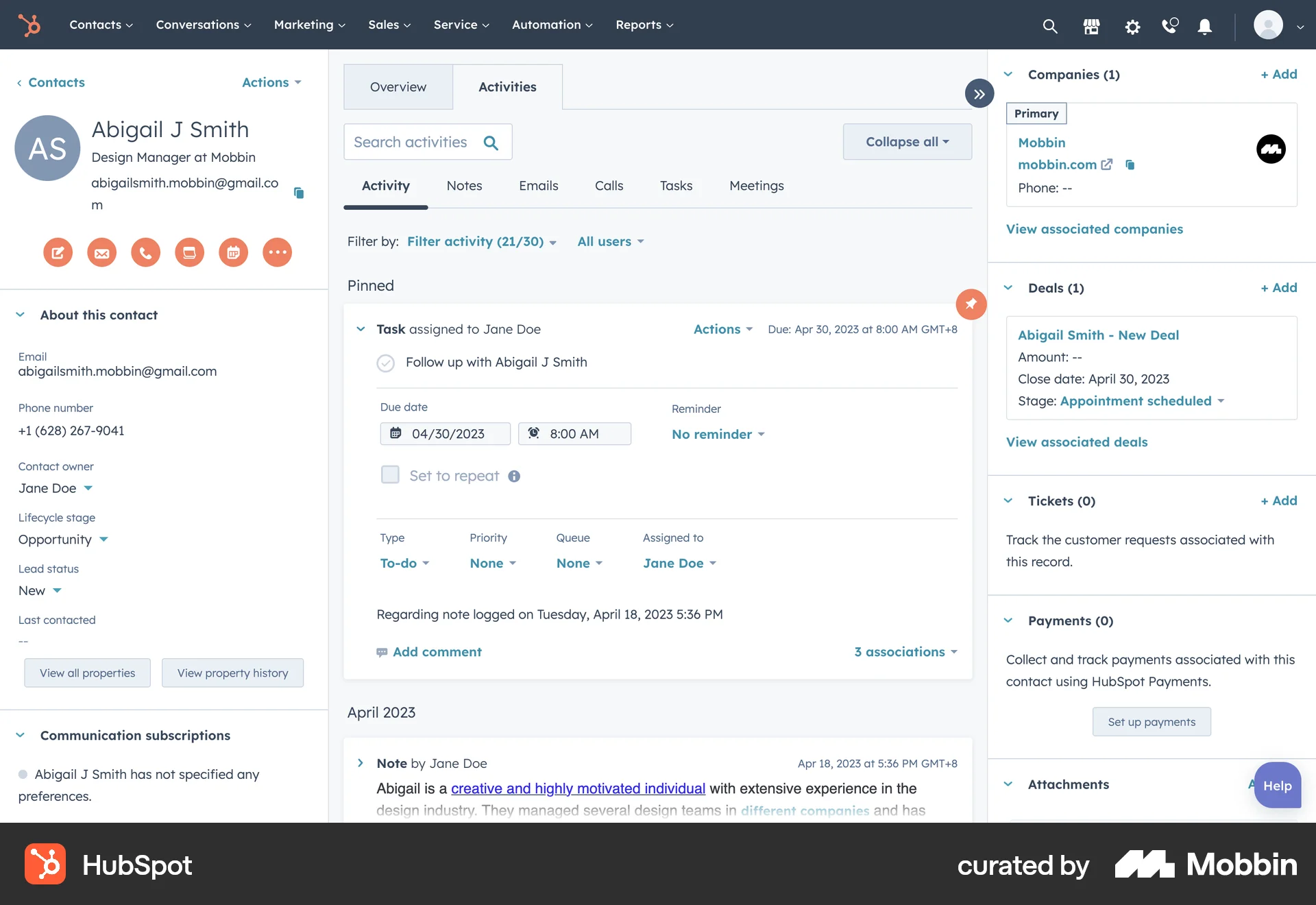The height and width of the screenshot is (905, 1316).
Task: Enable Set to repeat for the task
Action: click(390, 474)
